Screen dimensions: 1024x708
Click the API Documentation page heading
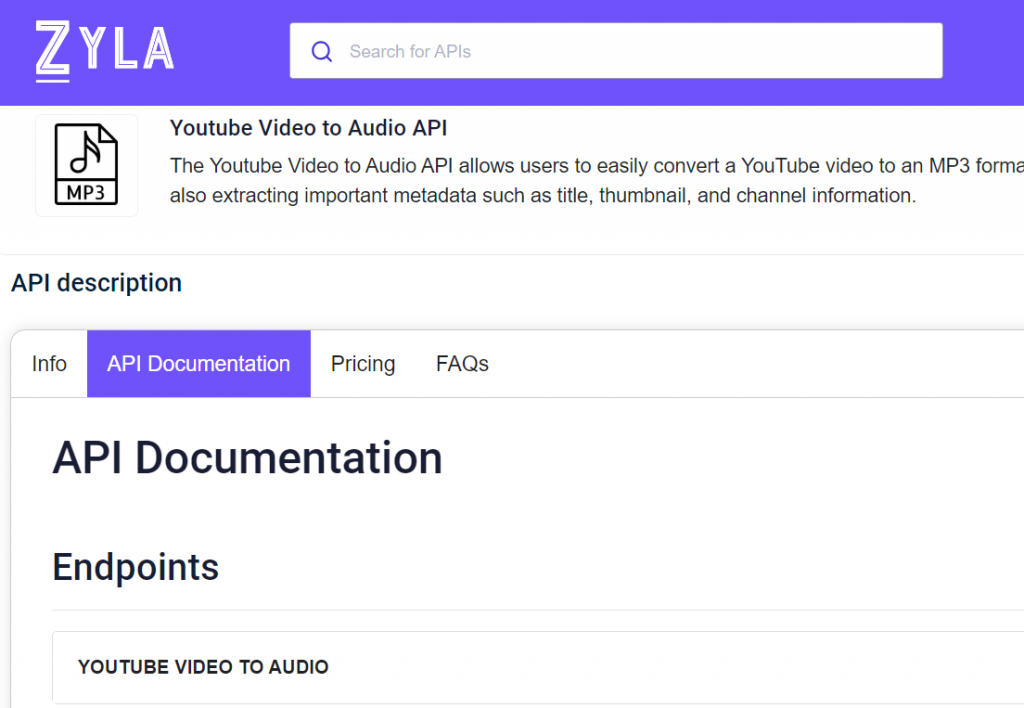click(248, 457)
